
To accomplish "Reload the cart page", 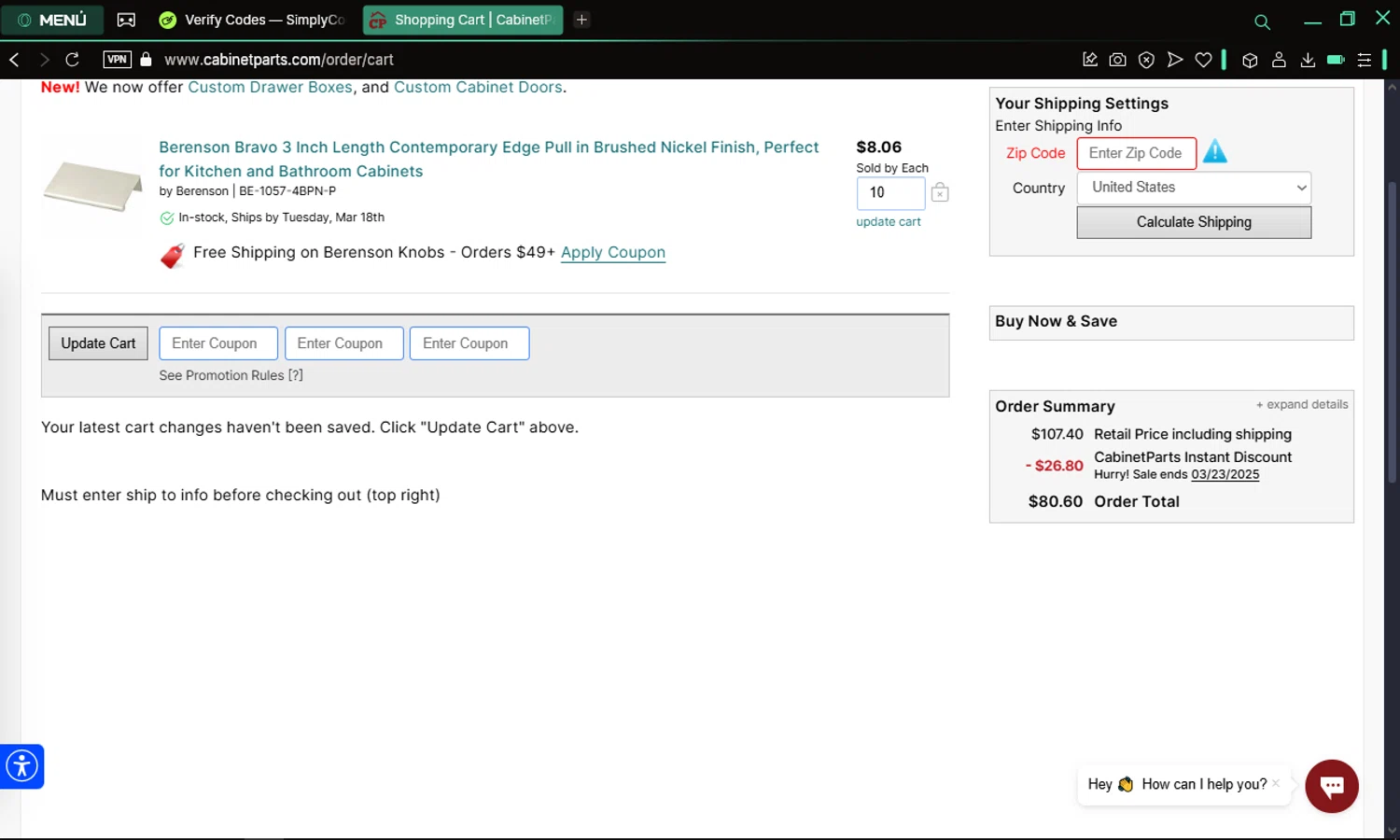I will tap(72, 60).
